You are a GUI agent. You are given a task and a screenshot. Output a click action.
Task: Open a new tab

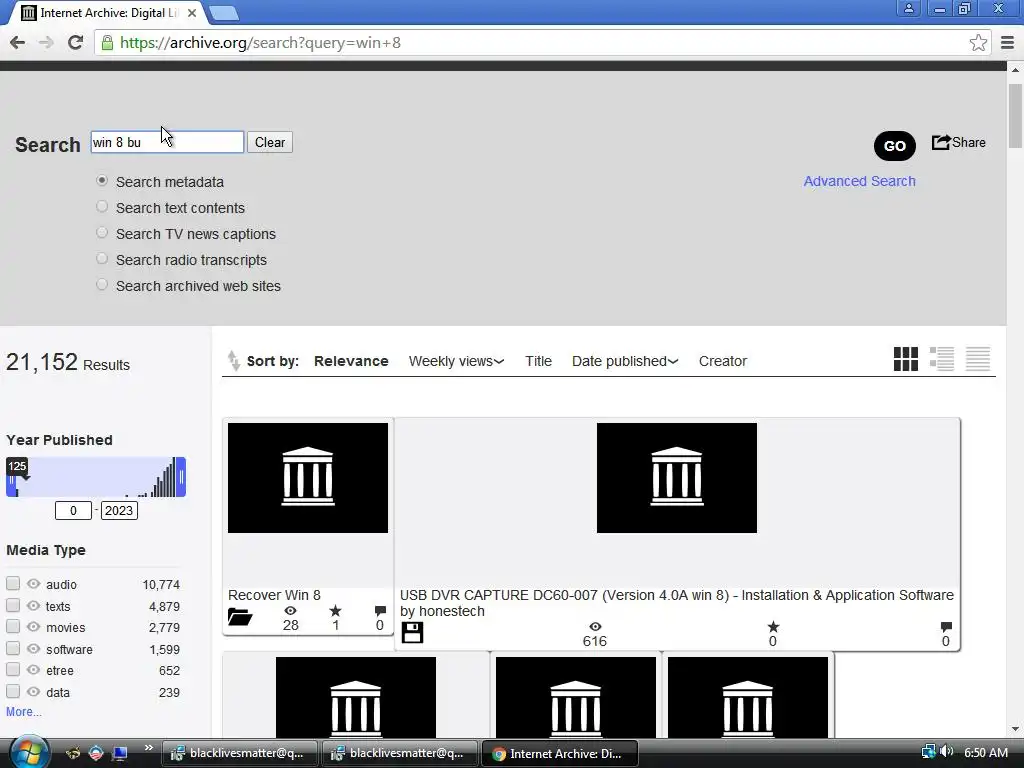coord(224,13)
